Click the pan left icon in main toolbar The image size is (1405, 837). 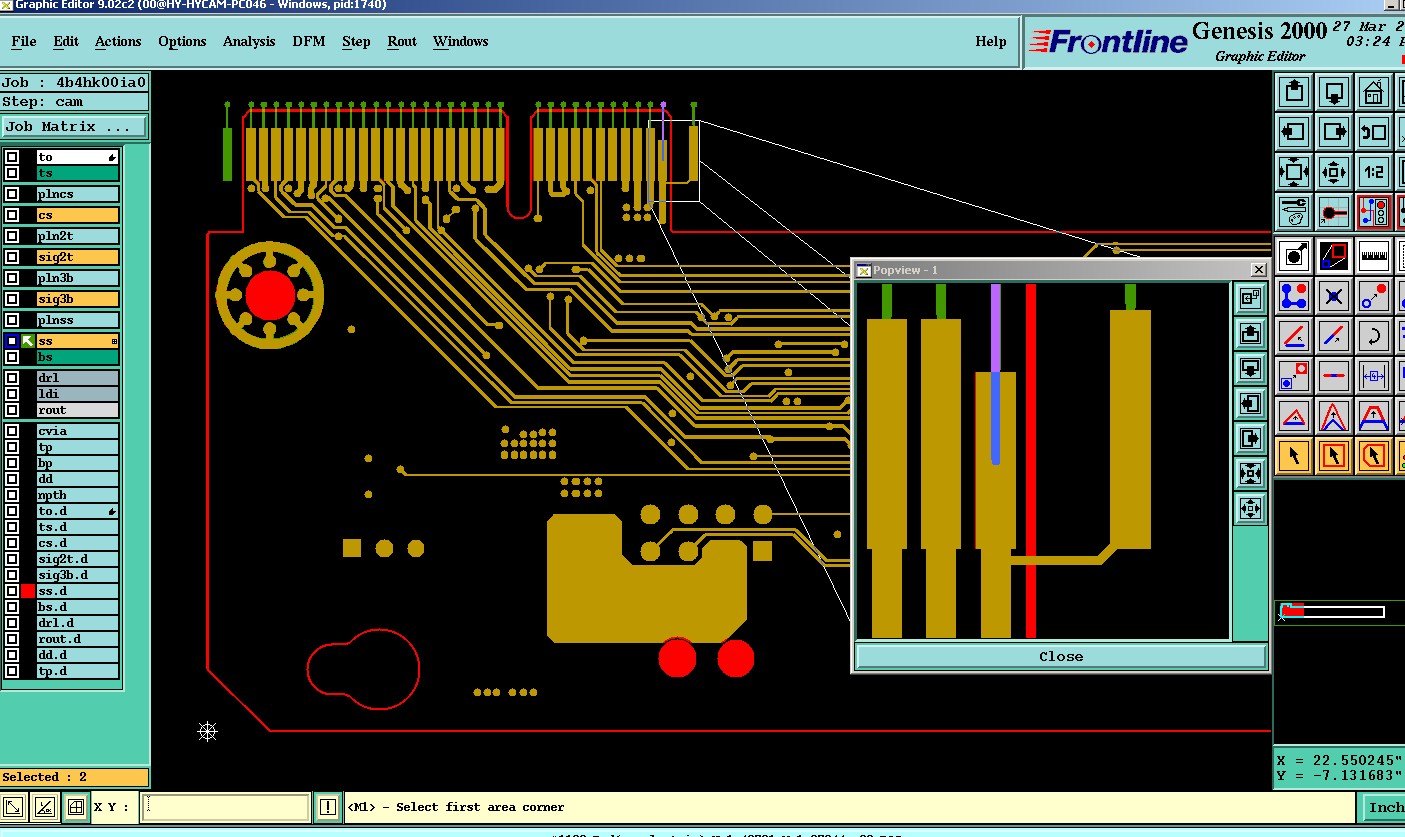pyautogui.click(x=1294, y=131)
